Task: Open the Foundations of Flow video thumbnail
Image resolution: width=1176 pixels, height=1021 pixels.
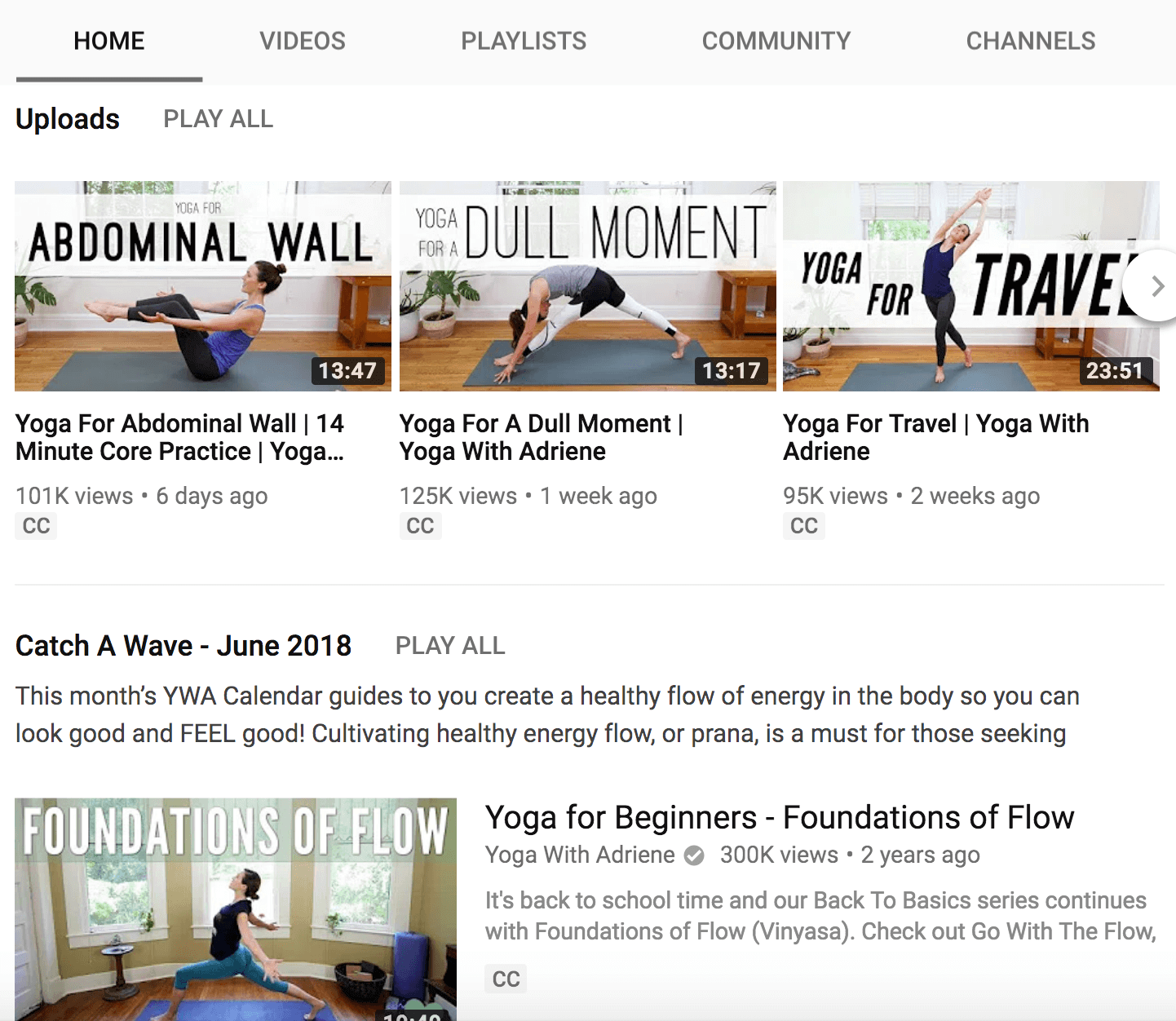Action: coord(236,909)
